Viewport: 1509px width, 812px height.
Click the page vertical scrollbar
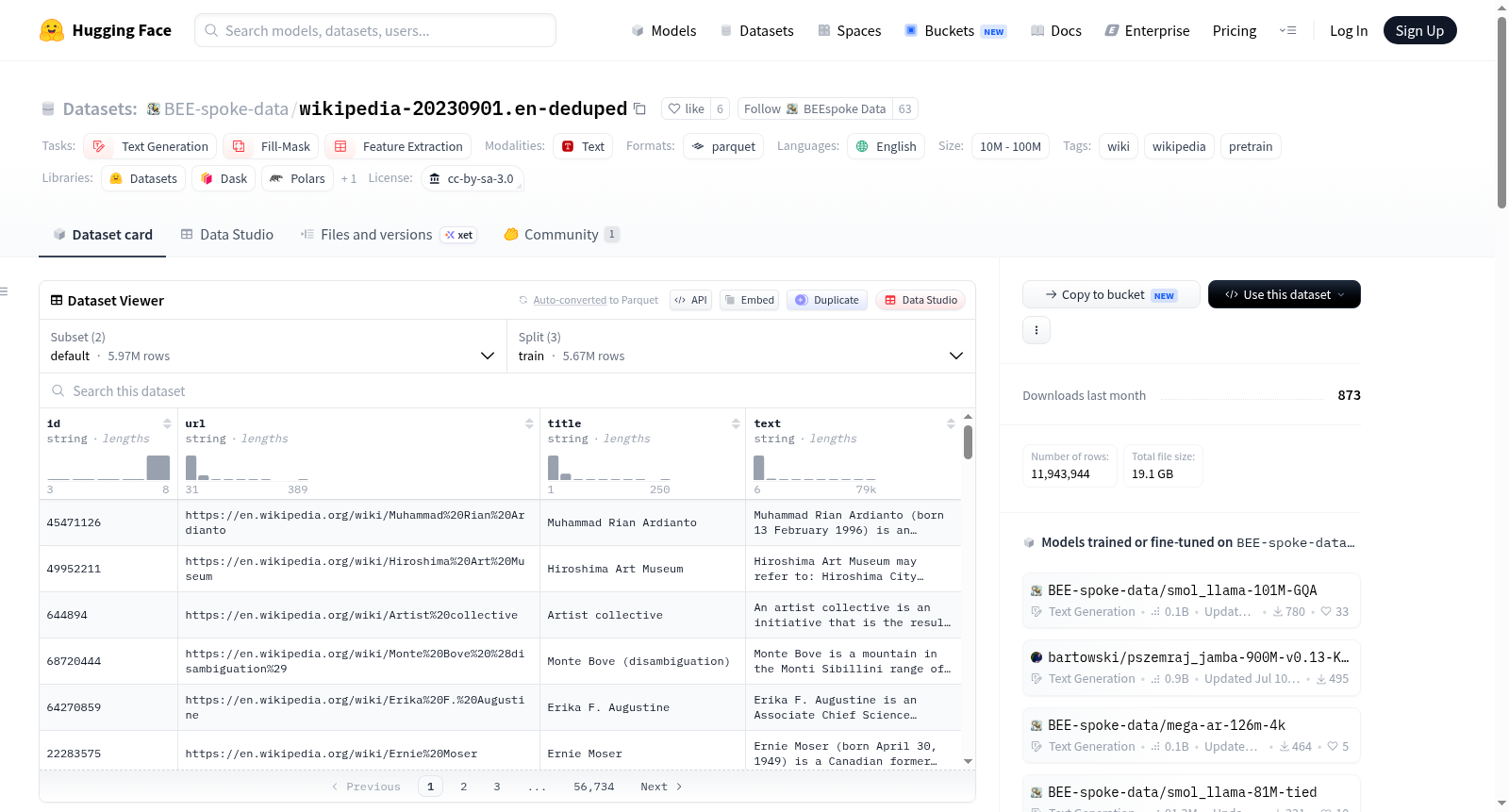coord(1501,113)
